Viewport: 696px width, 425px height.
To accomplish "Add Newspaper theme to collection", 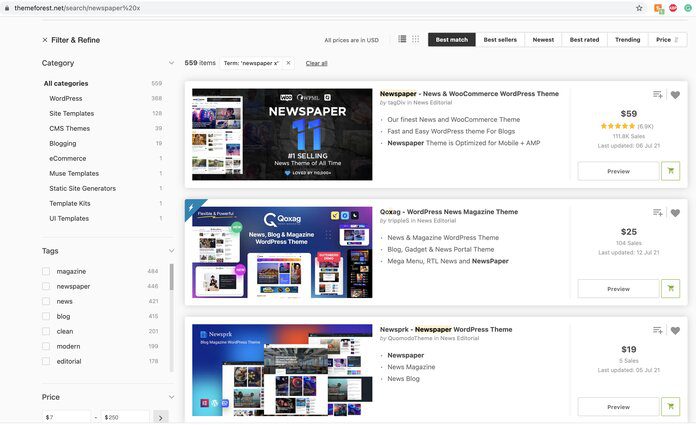I will (657, 95).
